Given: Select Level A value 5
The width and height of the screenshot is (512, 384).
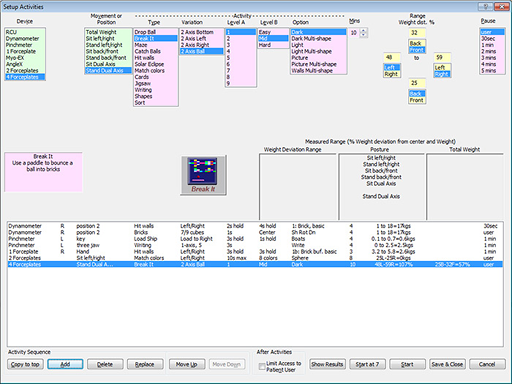Looking at the screenshot, I should 228,58.
